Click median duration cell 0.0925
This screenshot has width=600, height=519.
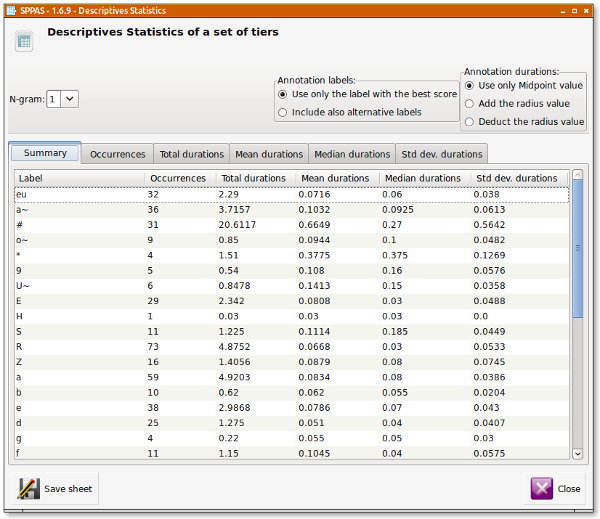coord(398,210)
